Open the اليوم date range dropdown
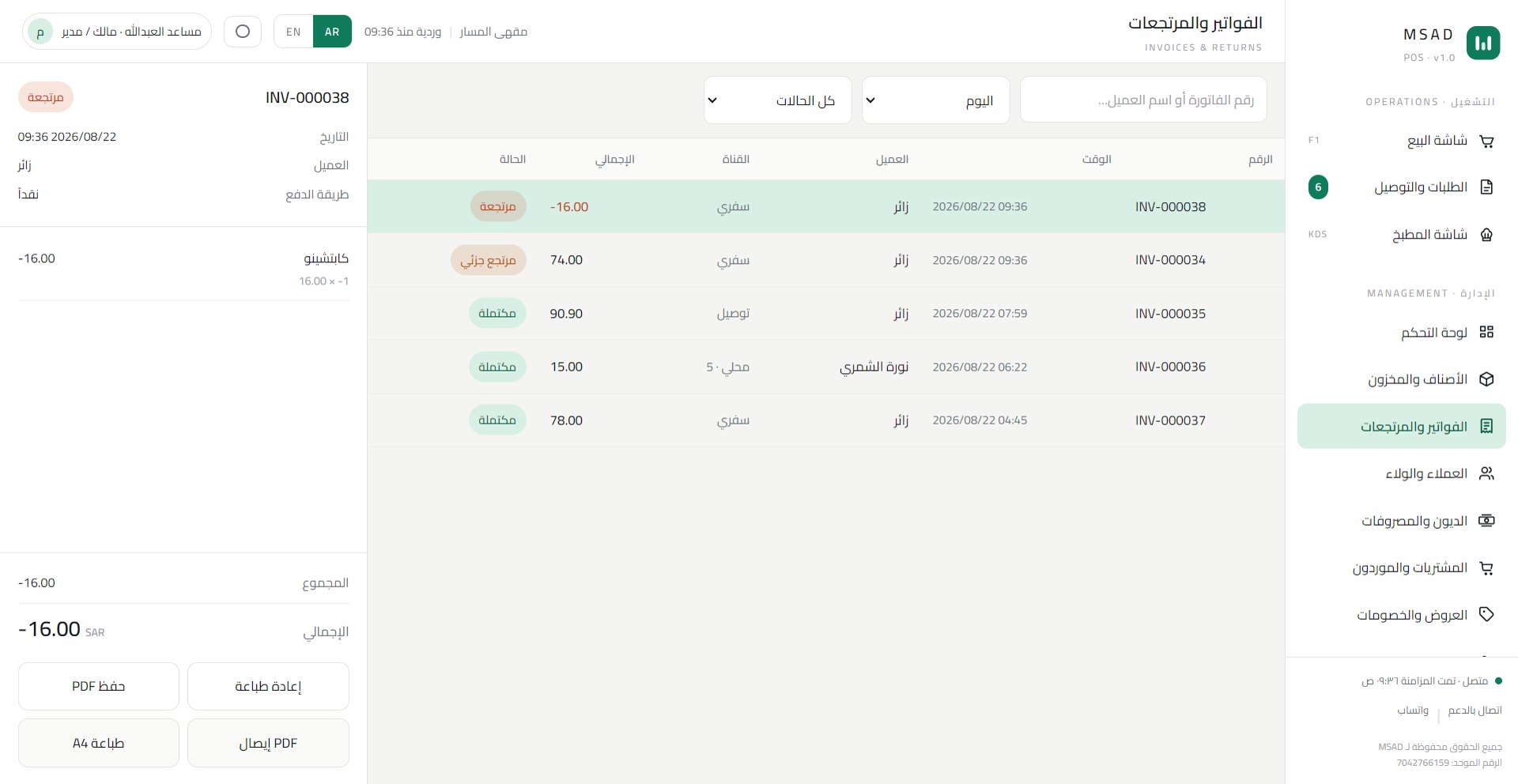 (936, 100)
